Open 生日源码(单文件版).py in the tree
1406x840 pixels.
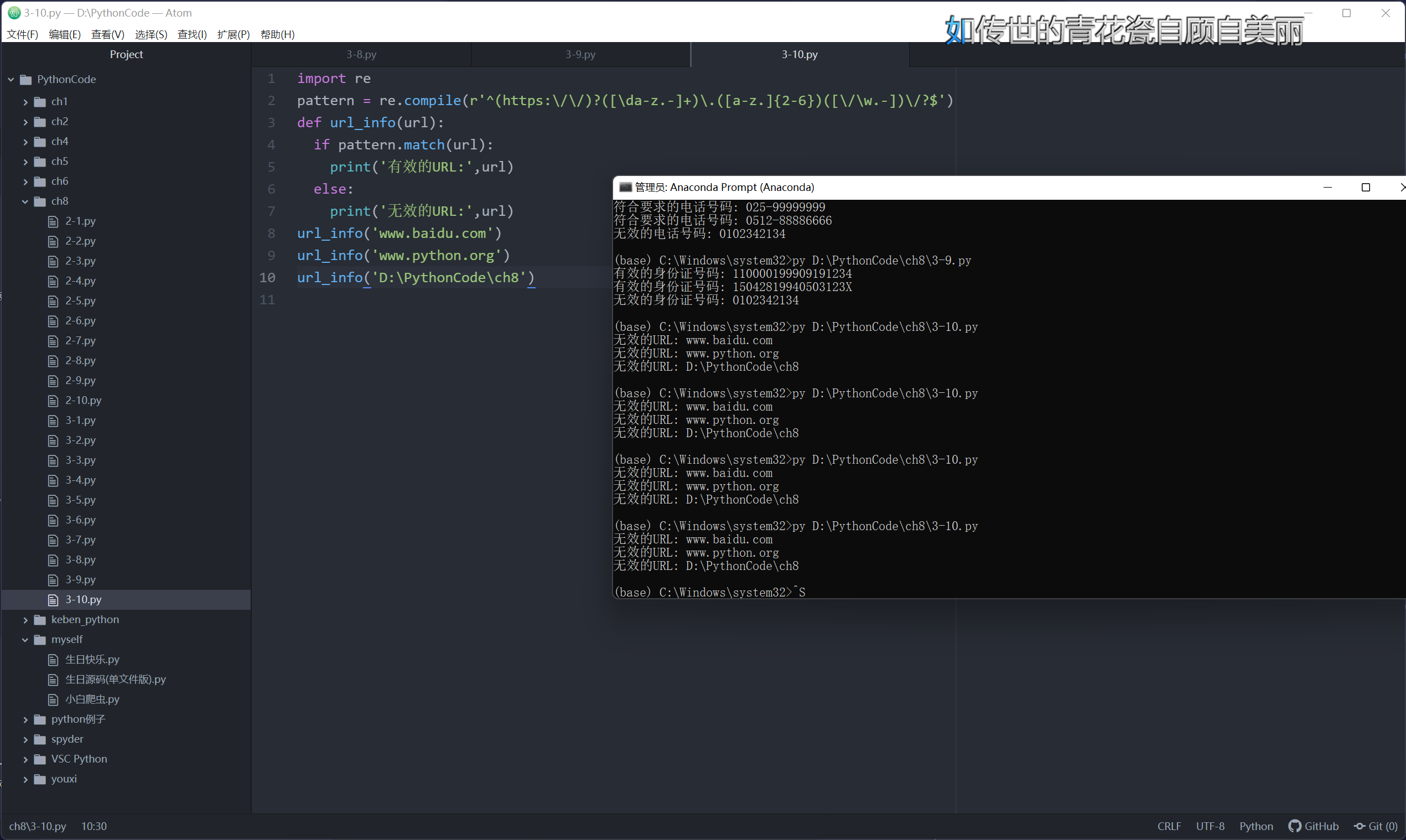(116, 680)
